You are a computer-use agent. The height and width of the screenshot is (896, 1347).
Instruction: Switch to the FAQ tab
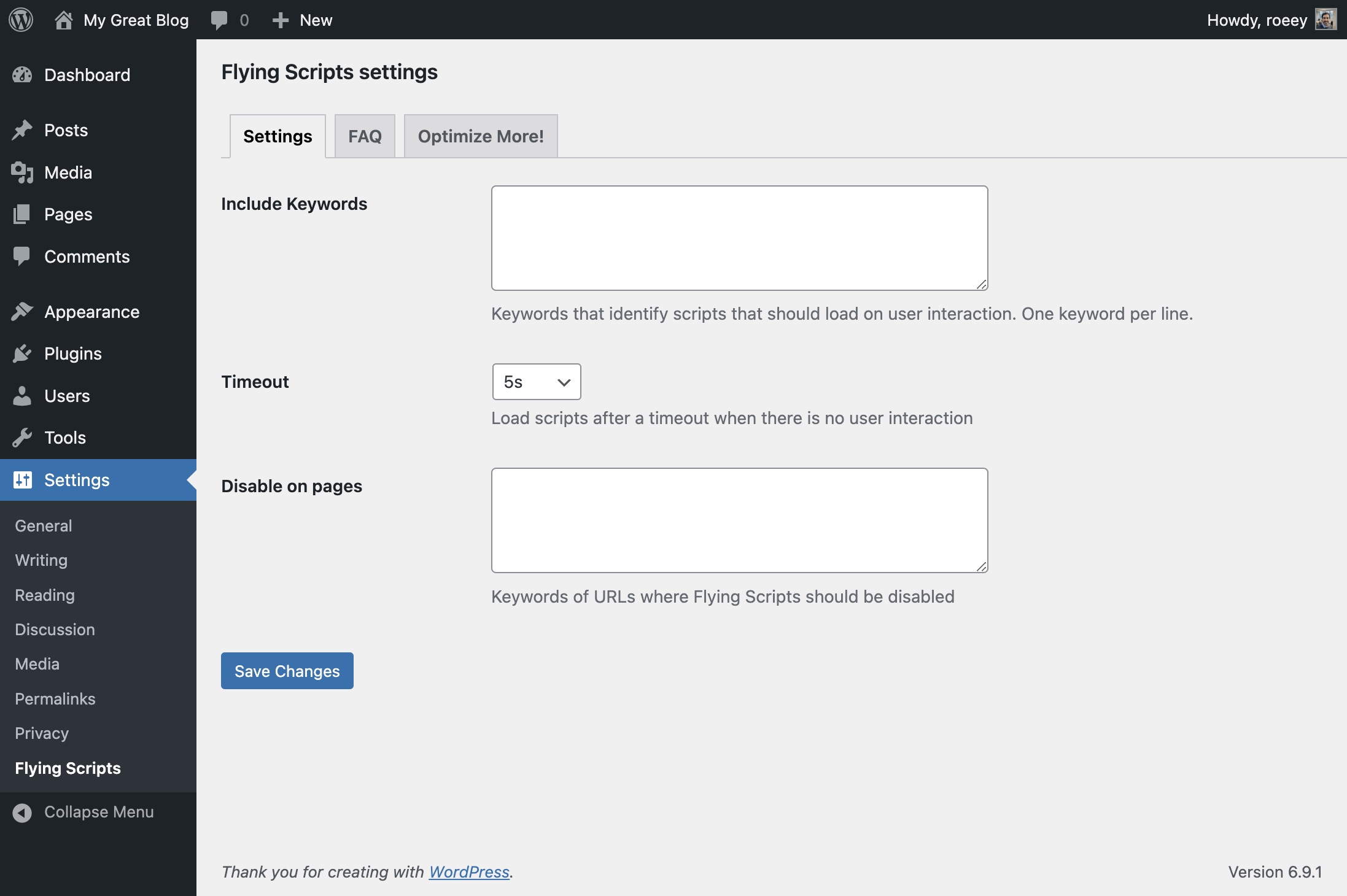pos(365,136)
